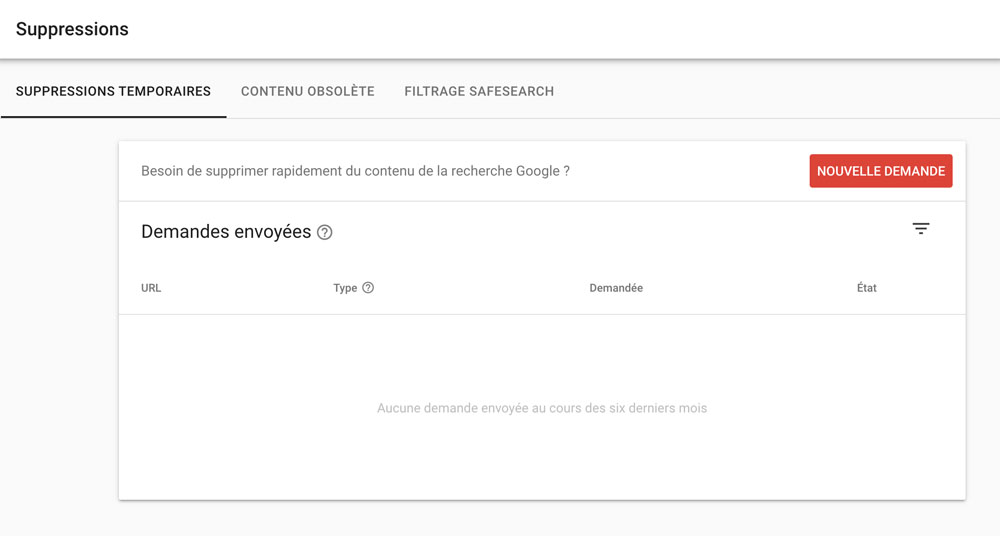This screenshot has width=1000, height=536.
Task: Switch to the Contenu obsolète tab
Action: 307,91
